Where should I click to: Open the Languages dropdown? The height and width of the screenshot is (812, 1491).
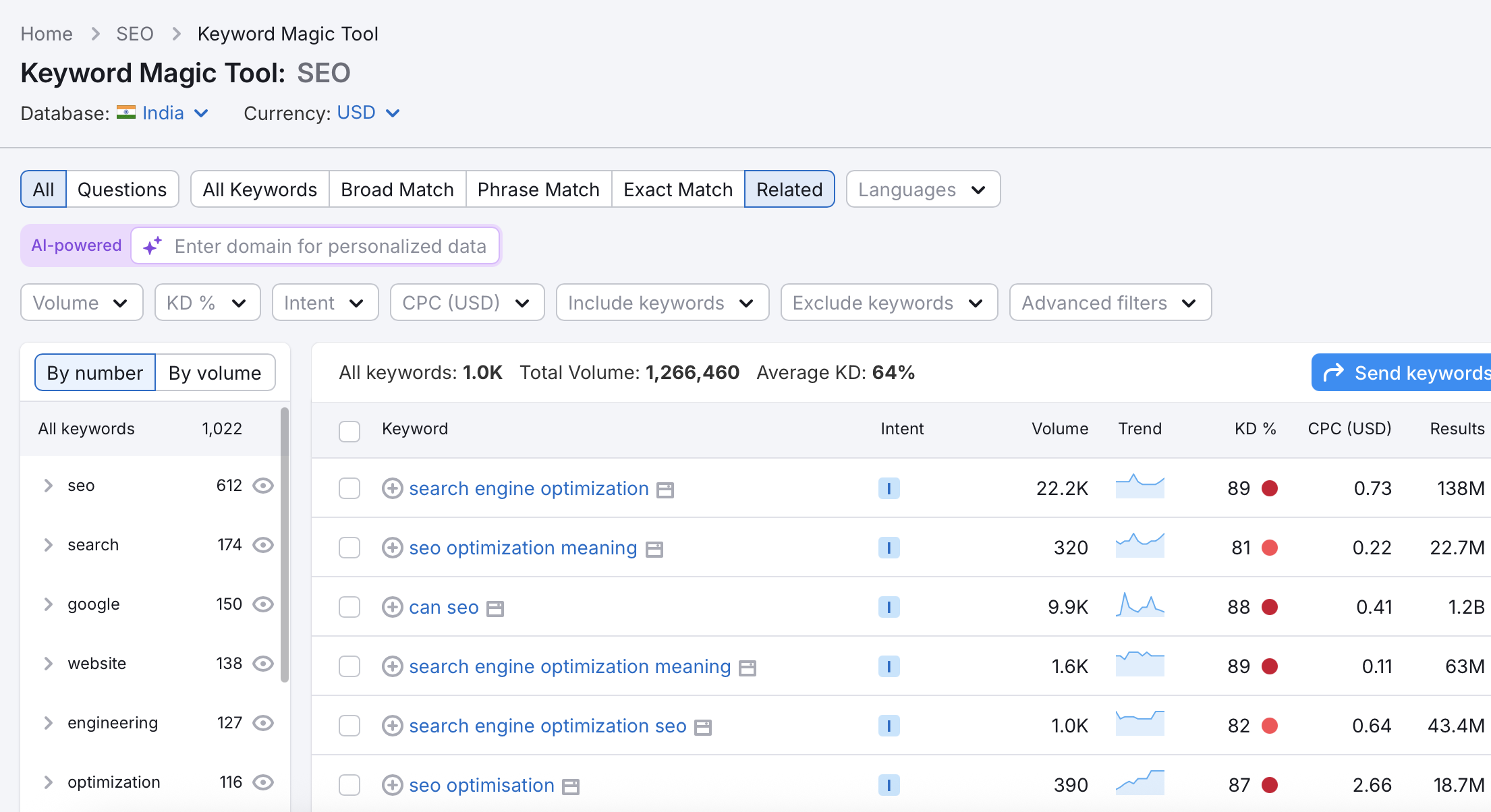coord(923,190)
